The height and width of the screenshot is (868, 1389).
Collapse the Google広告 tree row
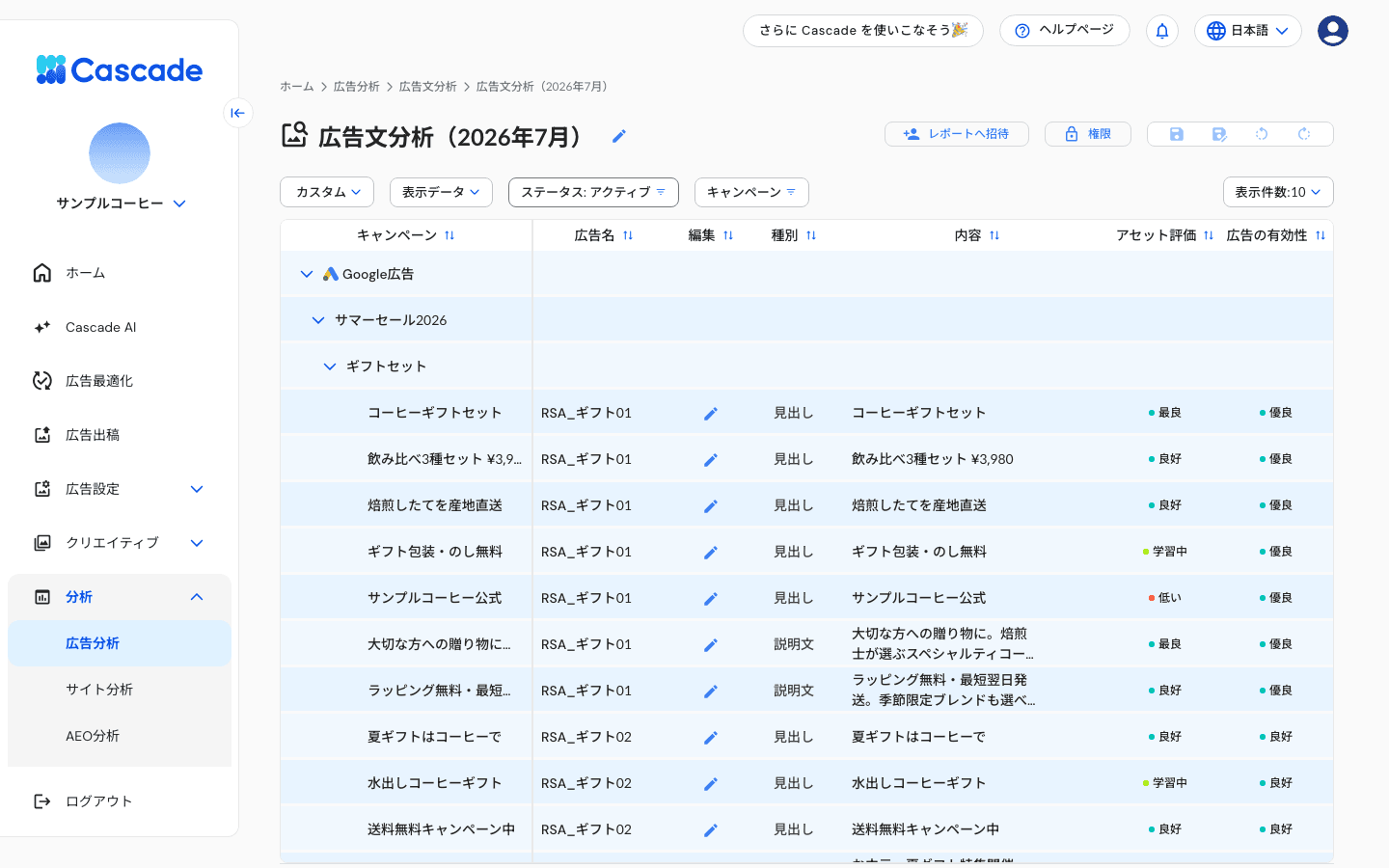coord(307,274)
